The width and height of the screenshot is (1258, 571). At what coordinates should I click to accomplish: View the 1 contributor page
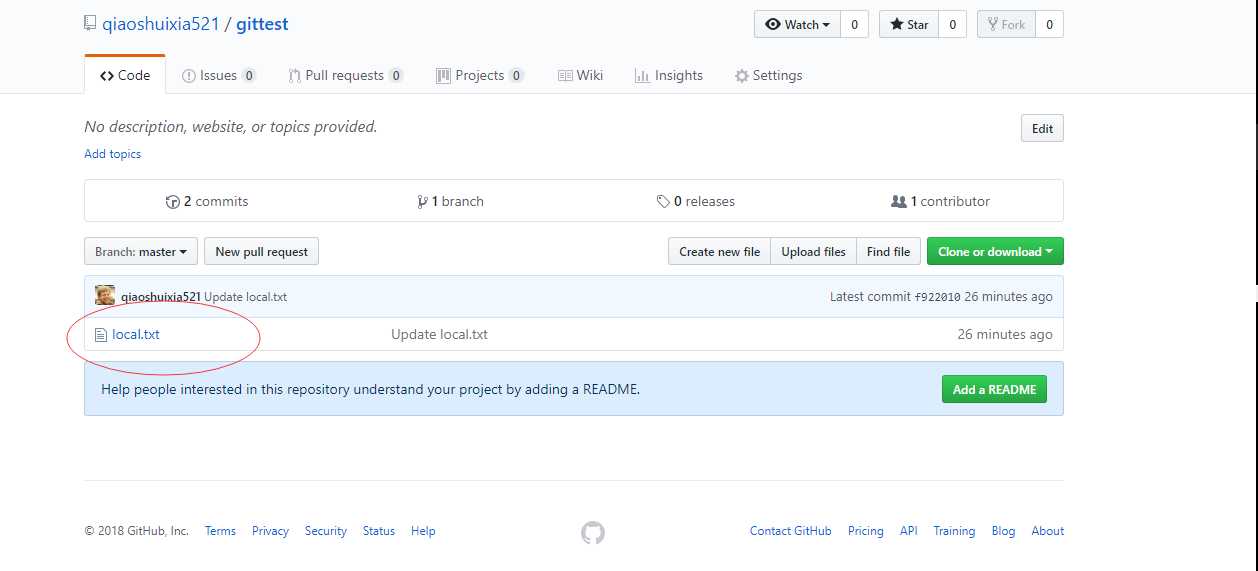pos(940,201)
